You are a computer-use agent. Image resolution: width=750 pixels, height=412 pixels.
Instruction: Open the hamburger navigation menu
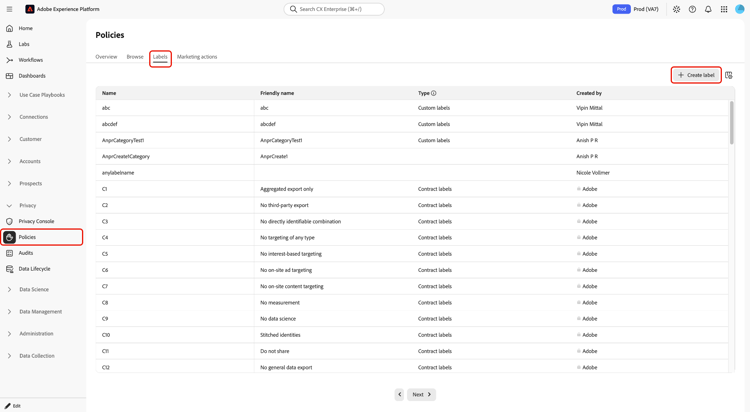(9, 9)
